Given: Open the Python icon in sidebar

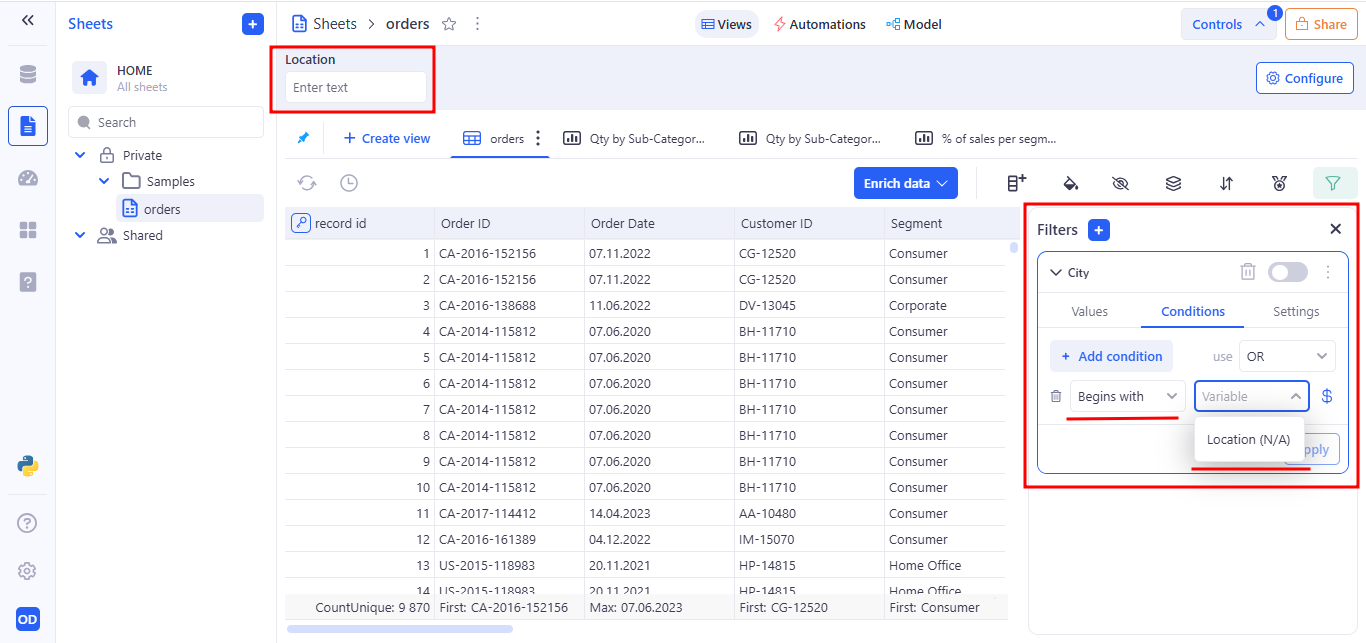Looking at the screenshot, I should click(x=28, y=465).
